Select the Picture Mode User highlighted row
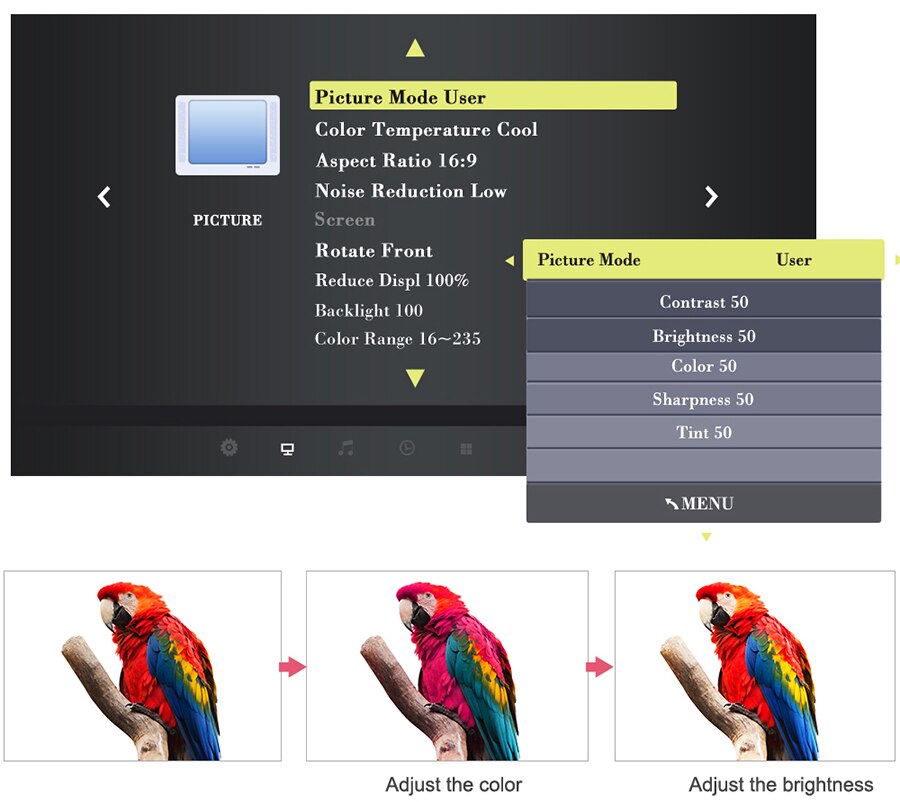 click(x=493, y=95)
